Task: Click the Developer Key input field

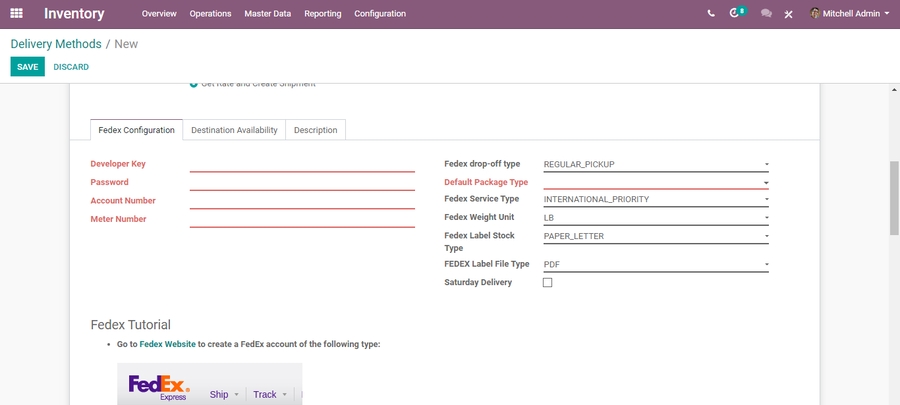Action: [x=301, y=164]
